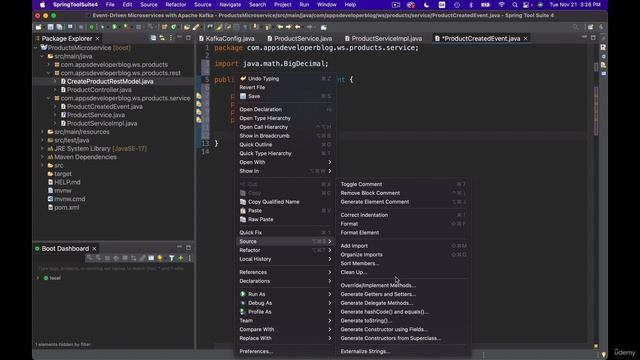The height and width of the screenshot is (360, 640).
Task: Click the Boot Dashboard filter text field
Action: (x=111, y=269)
